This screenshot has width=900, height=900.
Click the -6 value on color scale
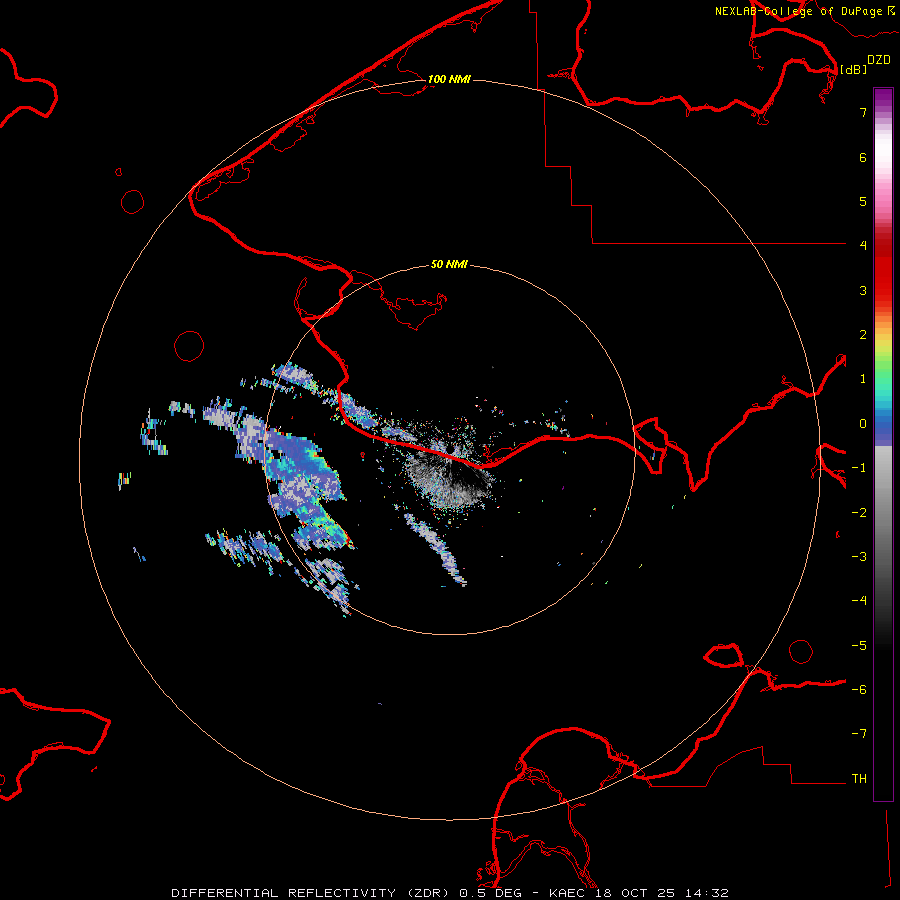(859, 690)
